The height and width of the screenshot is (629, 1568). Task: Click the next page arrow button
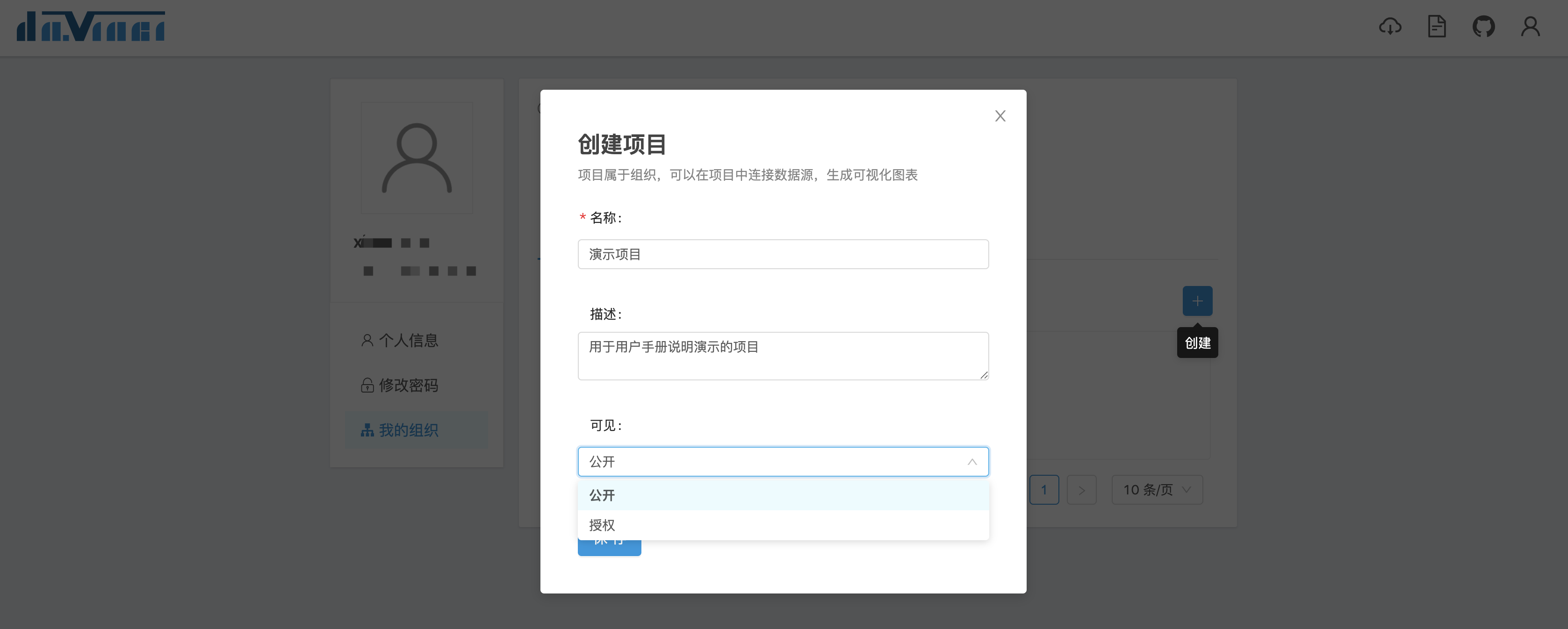[1081, 490]
